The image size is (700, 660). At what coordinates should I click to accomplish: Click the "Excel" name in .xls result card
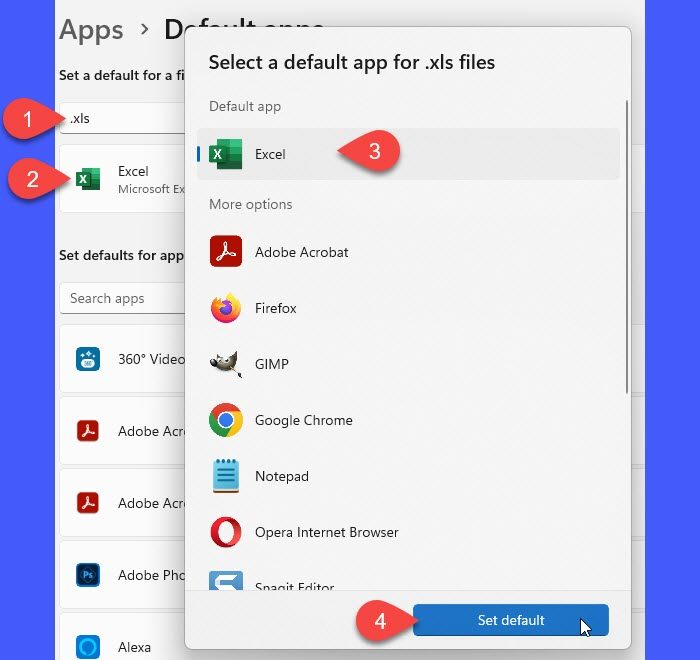133,171
